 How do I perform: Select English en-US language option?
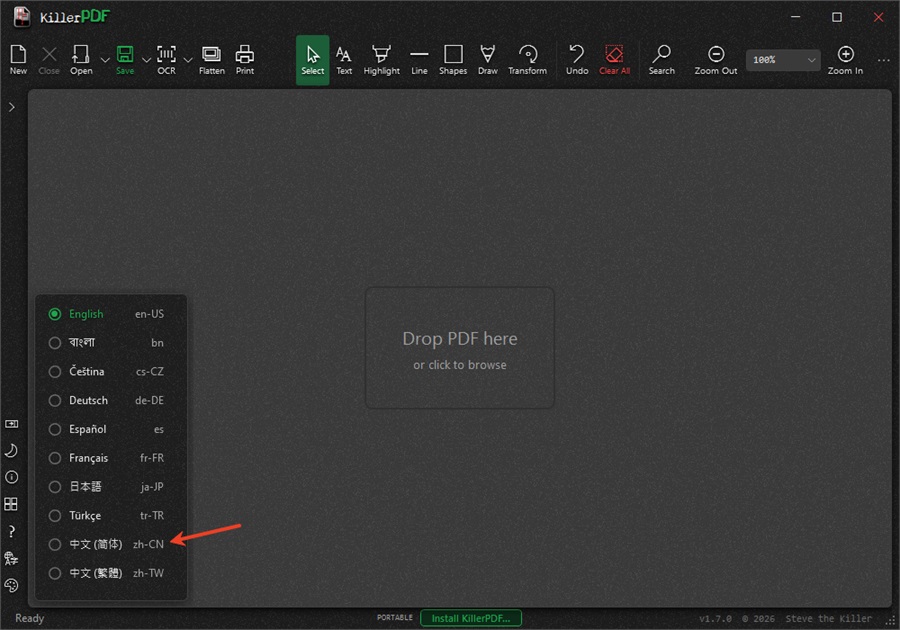pos(110,314)
